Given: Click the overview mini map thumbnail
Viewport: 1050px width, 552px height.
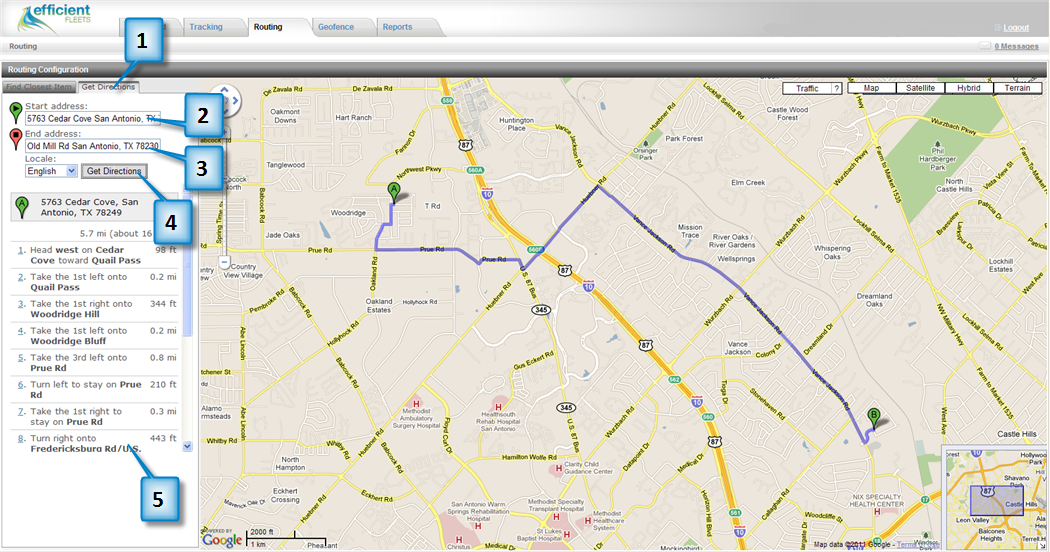Looking at the screenshot, I should pyautogui.click(x=996, y=498).
